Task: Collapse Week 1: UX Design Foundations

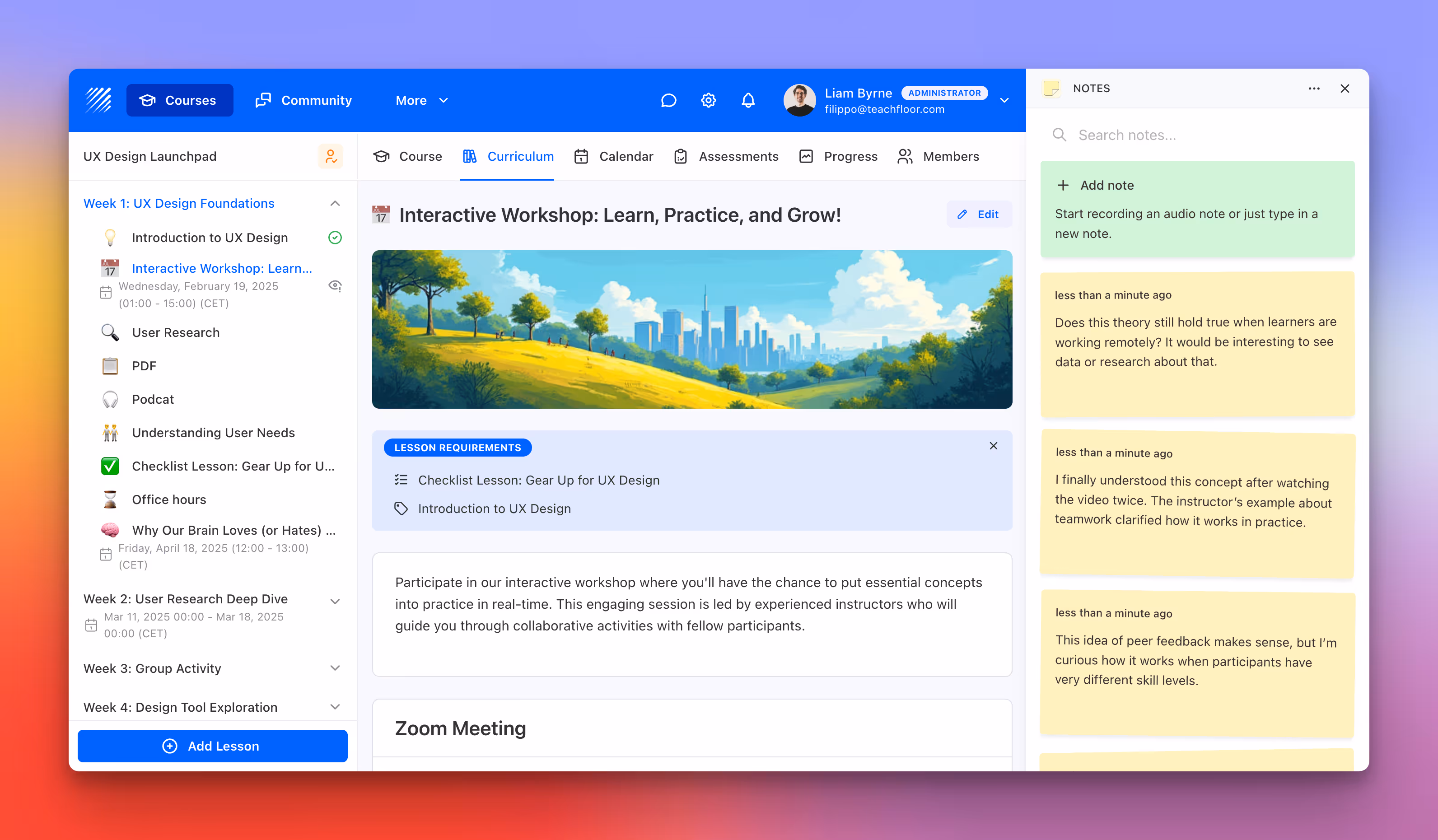Action: point(335,203)
